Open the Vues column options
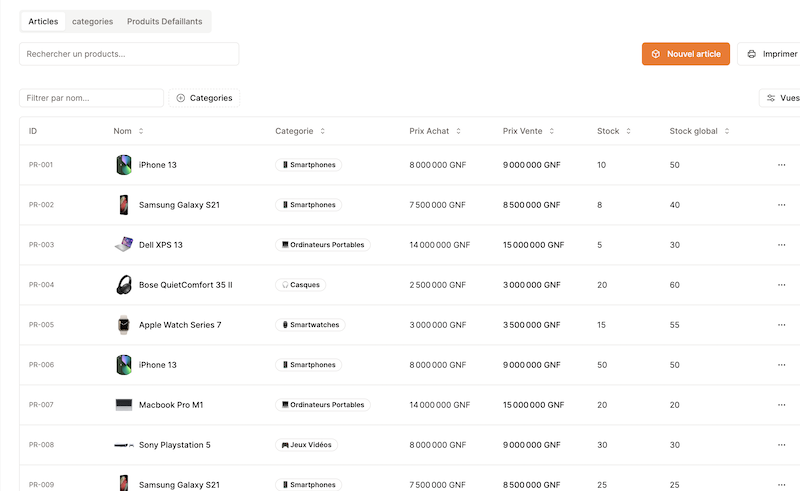The height and width of the screenshot is (491, 800). click(x=781, y=98)
